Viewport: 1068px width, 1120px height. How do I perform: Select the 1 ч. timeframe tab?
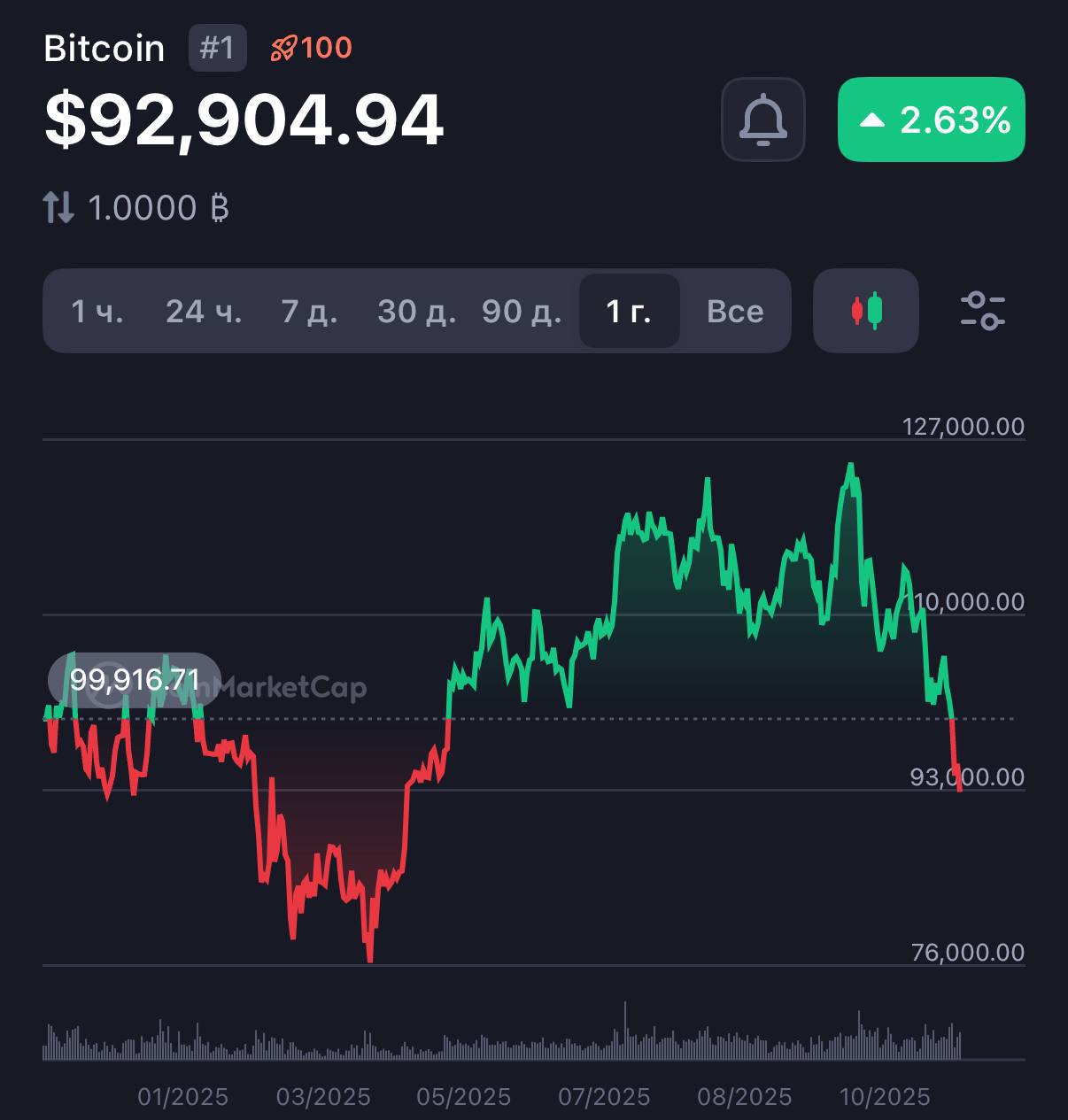click(97, 311)
